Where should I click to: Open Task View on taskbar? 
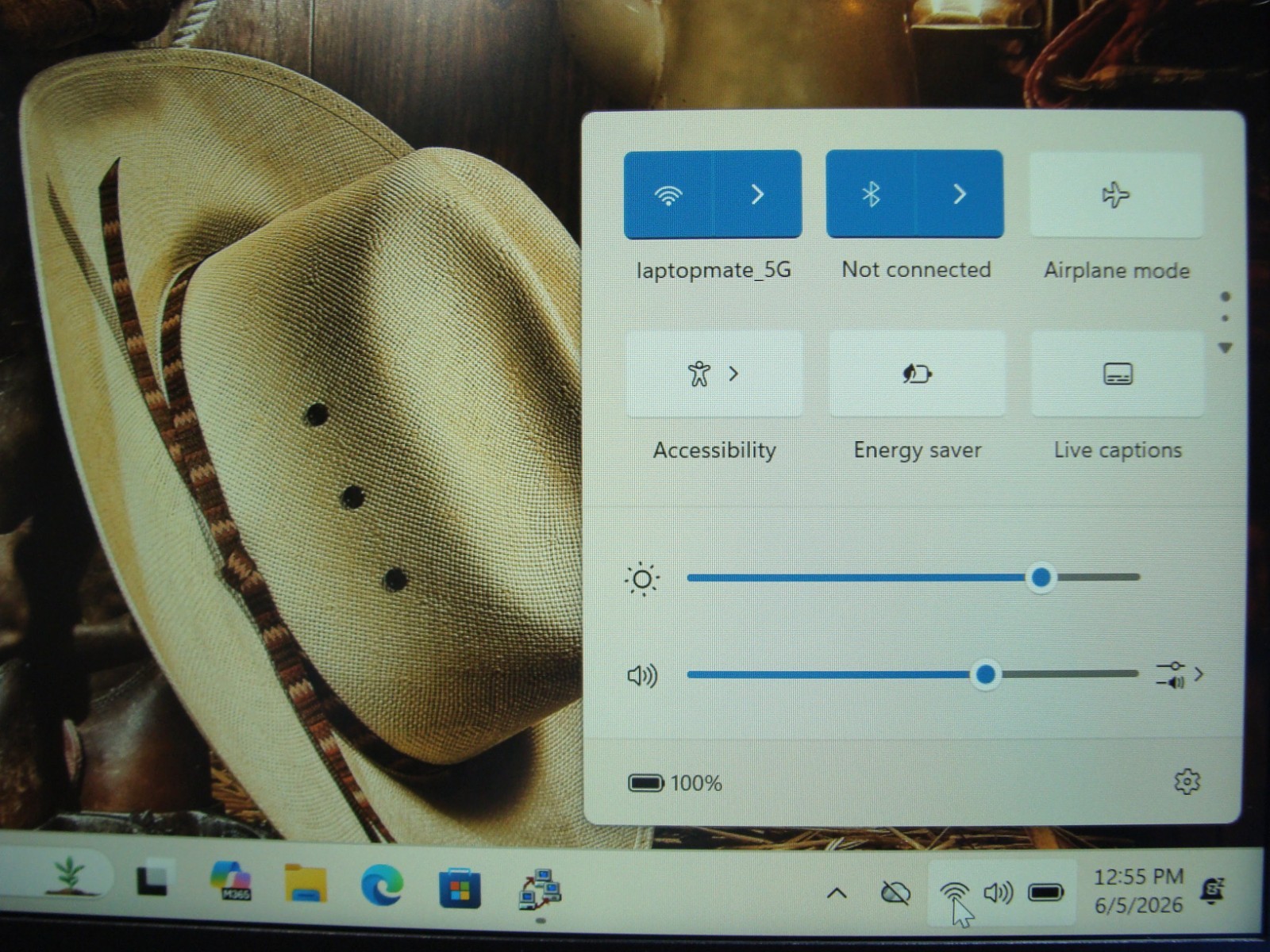(155, 878)
